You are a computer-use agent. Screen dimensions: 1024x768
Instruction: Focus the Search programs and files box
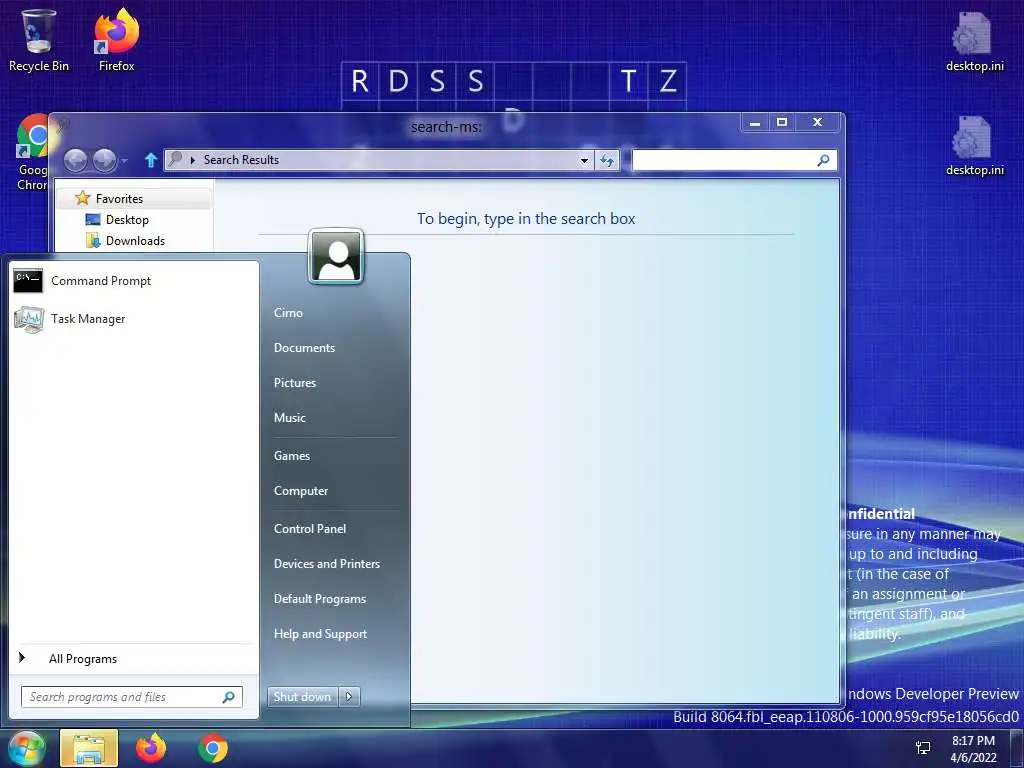tap(132, 697)
